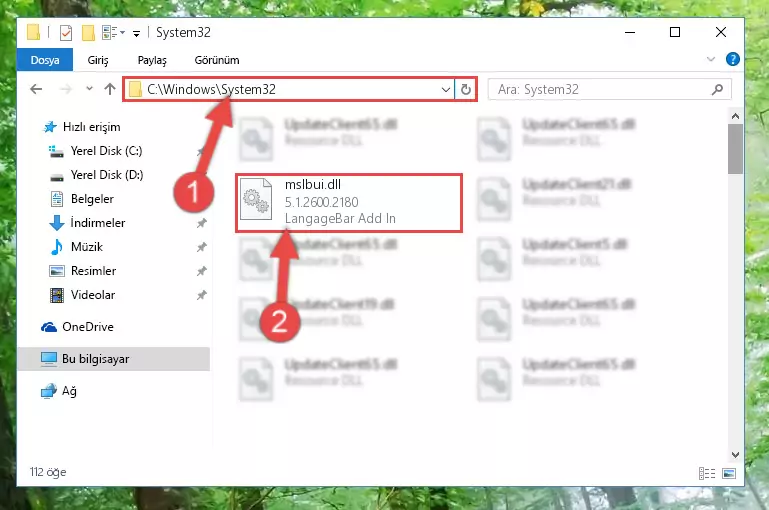Expand the ribbon with the chevron

pos(711,59)
